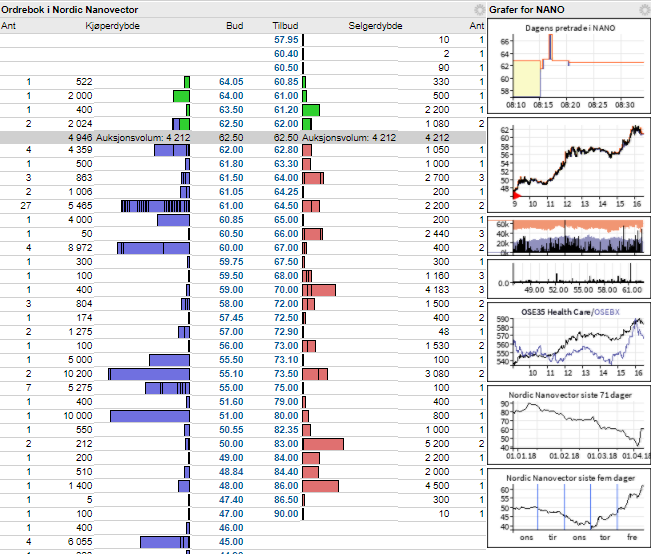
Task: Select bid price 63.50
Action: [x=231, y=110]
